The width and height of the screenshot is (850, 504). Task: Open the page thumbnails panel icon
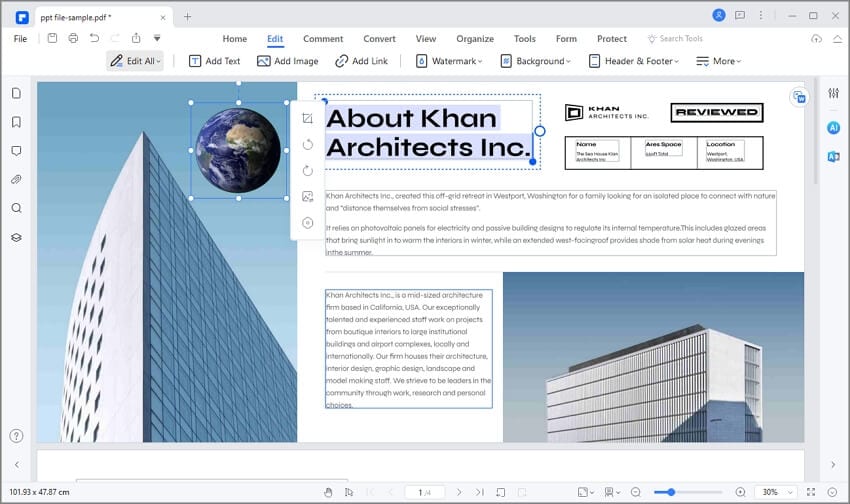16,93
